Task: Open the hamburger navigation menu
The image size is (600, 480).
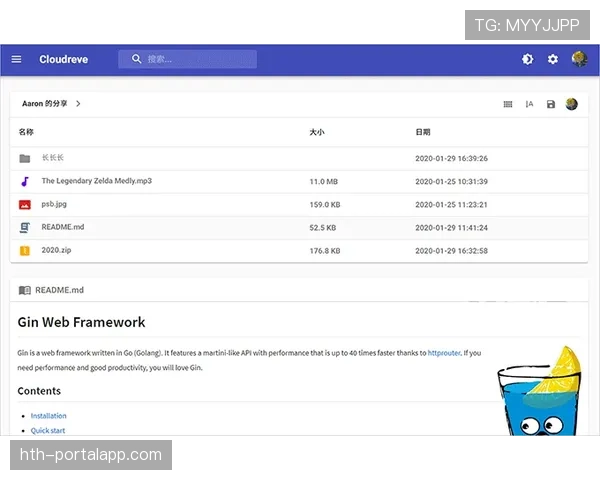Action: [16, 59]
